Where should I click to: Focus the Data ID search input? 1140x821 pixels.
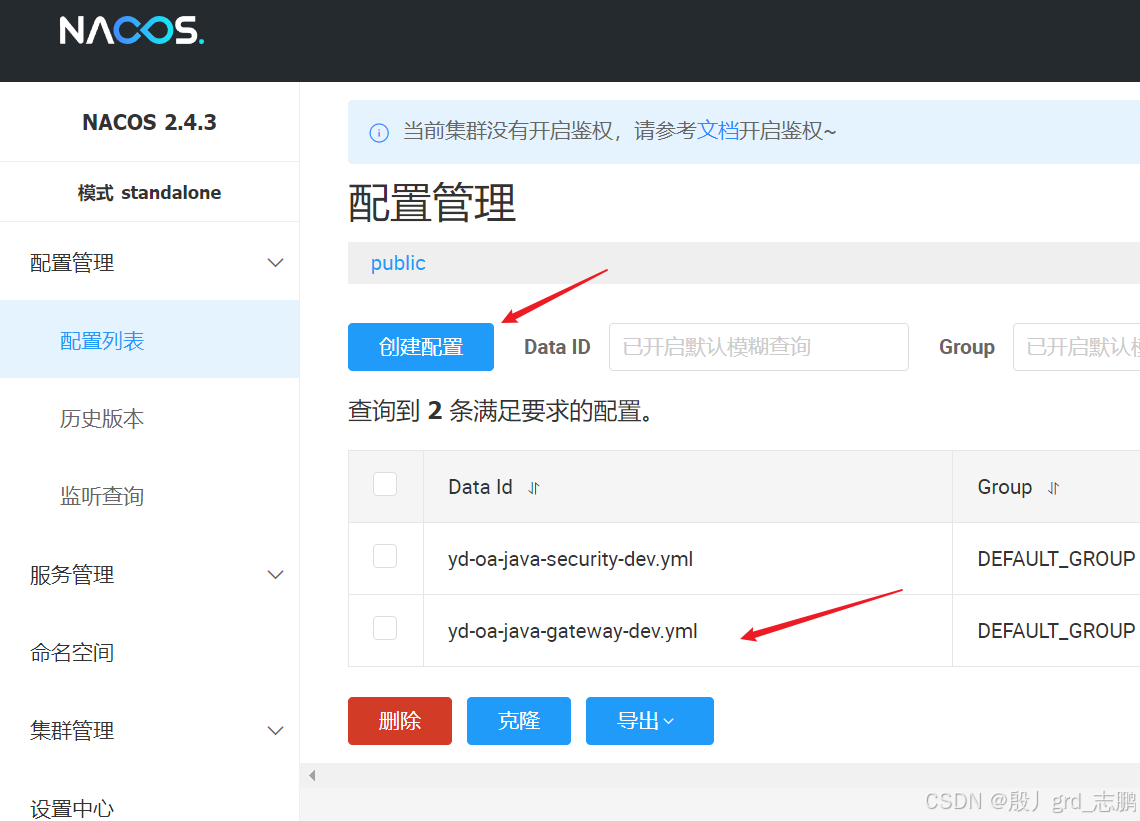pyautogui.click(x=758, y=347)
